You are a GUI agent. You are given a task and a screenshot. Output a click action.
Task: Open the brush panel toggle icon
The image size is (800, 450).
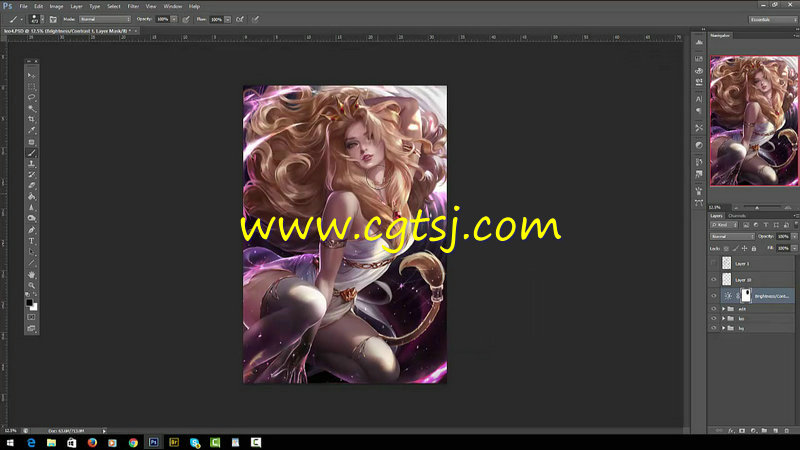click(x=53, y=19)
